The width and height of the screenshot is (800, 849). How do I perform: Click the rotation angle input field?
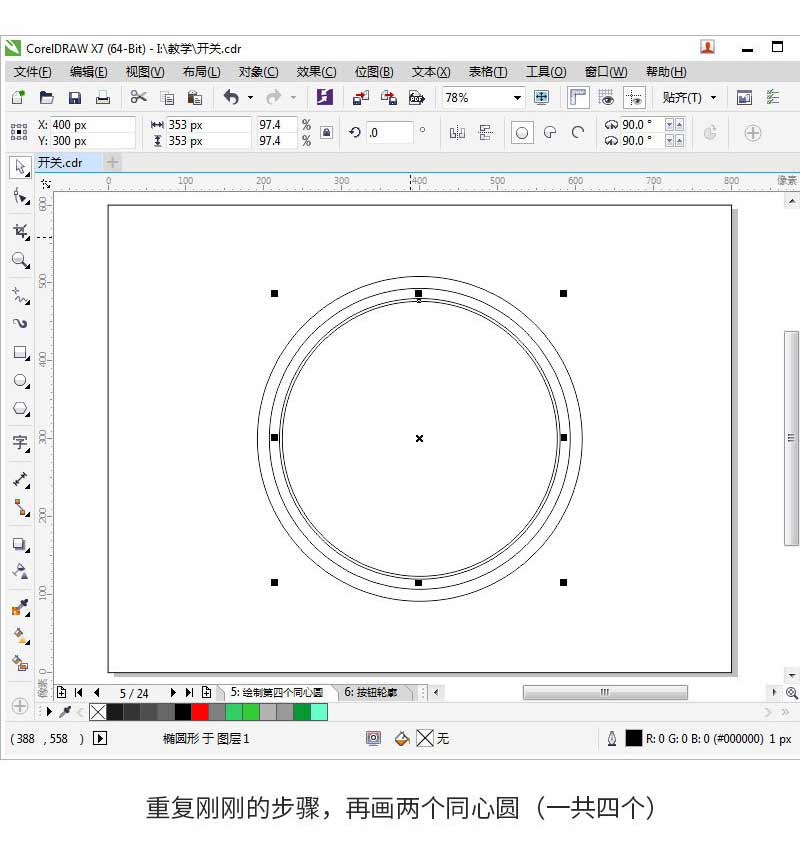(390, 133)
